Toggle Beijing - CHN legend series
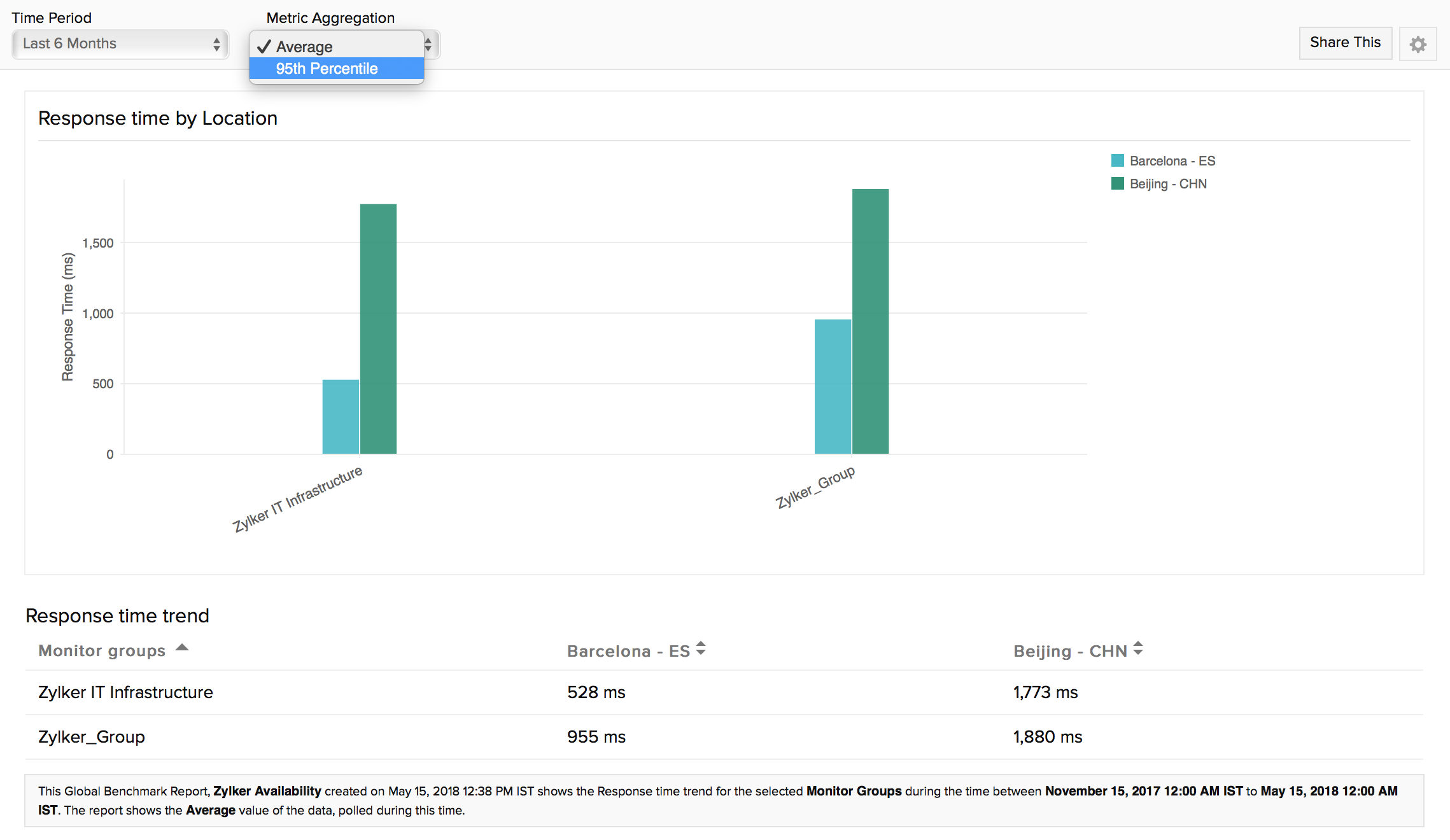Screen dimensions: 1450x840 [x=1167, y=184]
